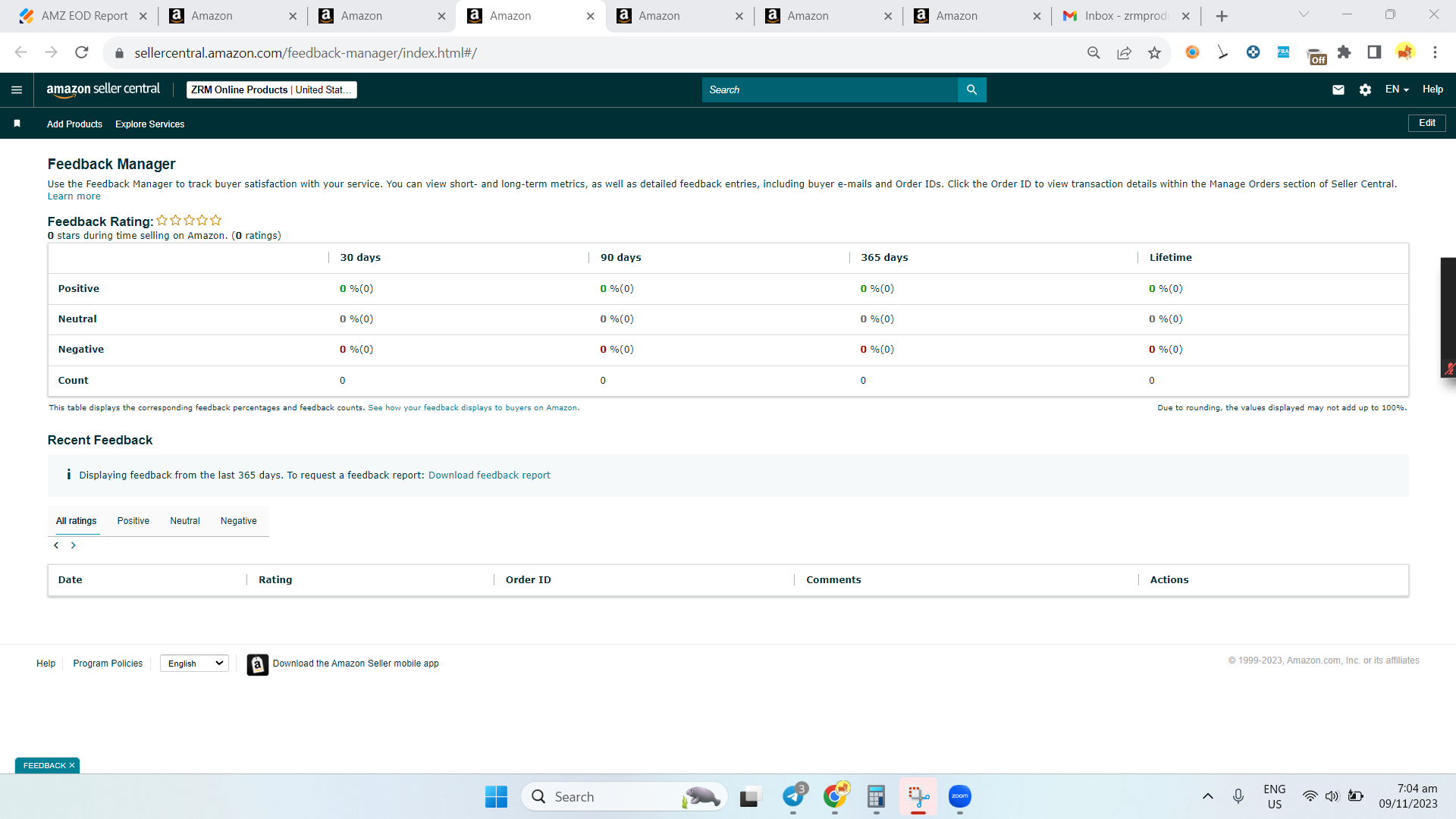Click the site lock icon in address bar
Viewport: 1456px width, 819px height.
(119, 53)
